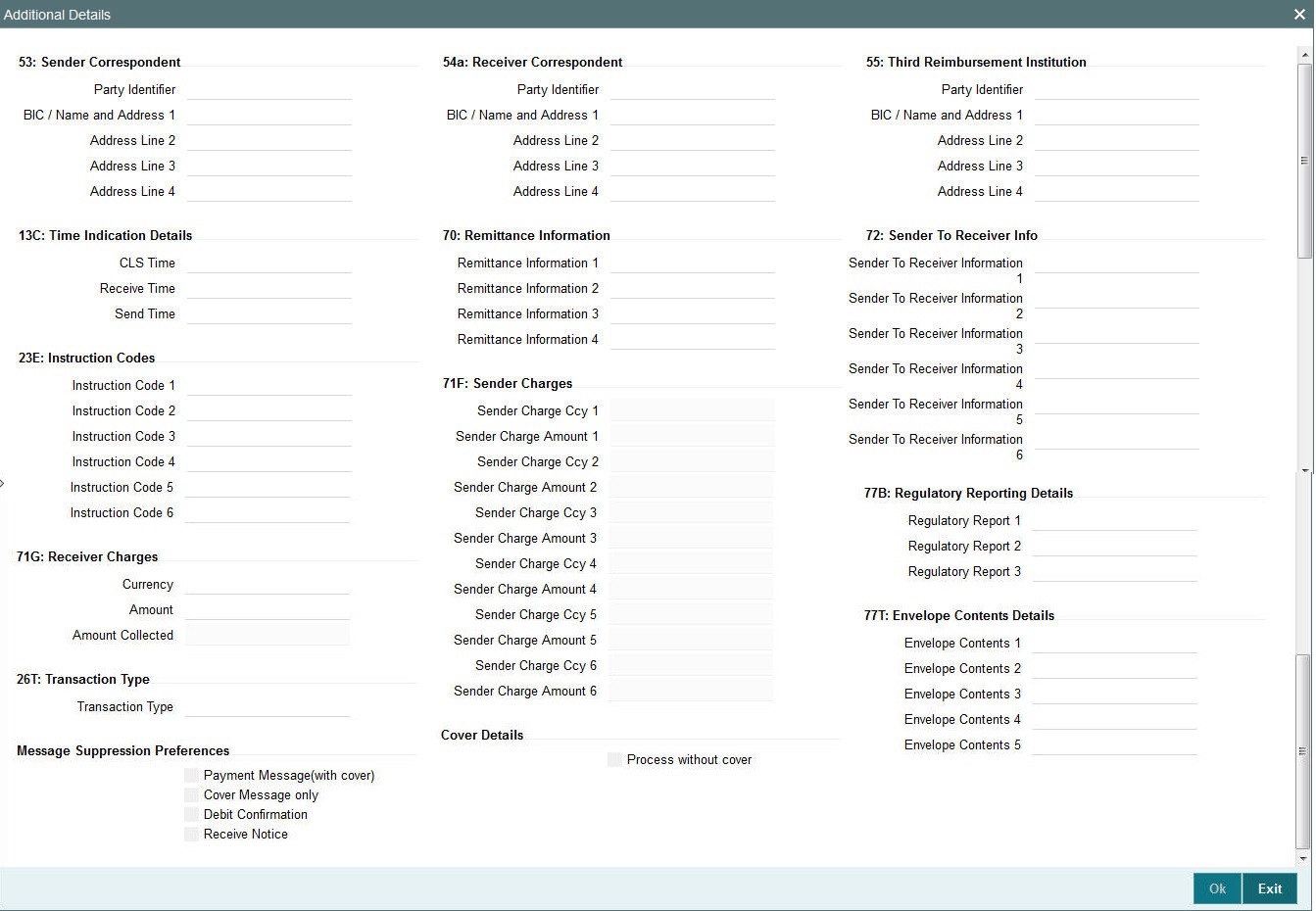Click Sender Charge Amount 1 field
The image size is (1316, 911).
pyautogui.click(x=693, y=436)
